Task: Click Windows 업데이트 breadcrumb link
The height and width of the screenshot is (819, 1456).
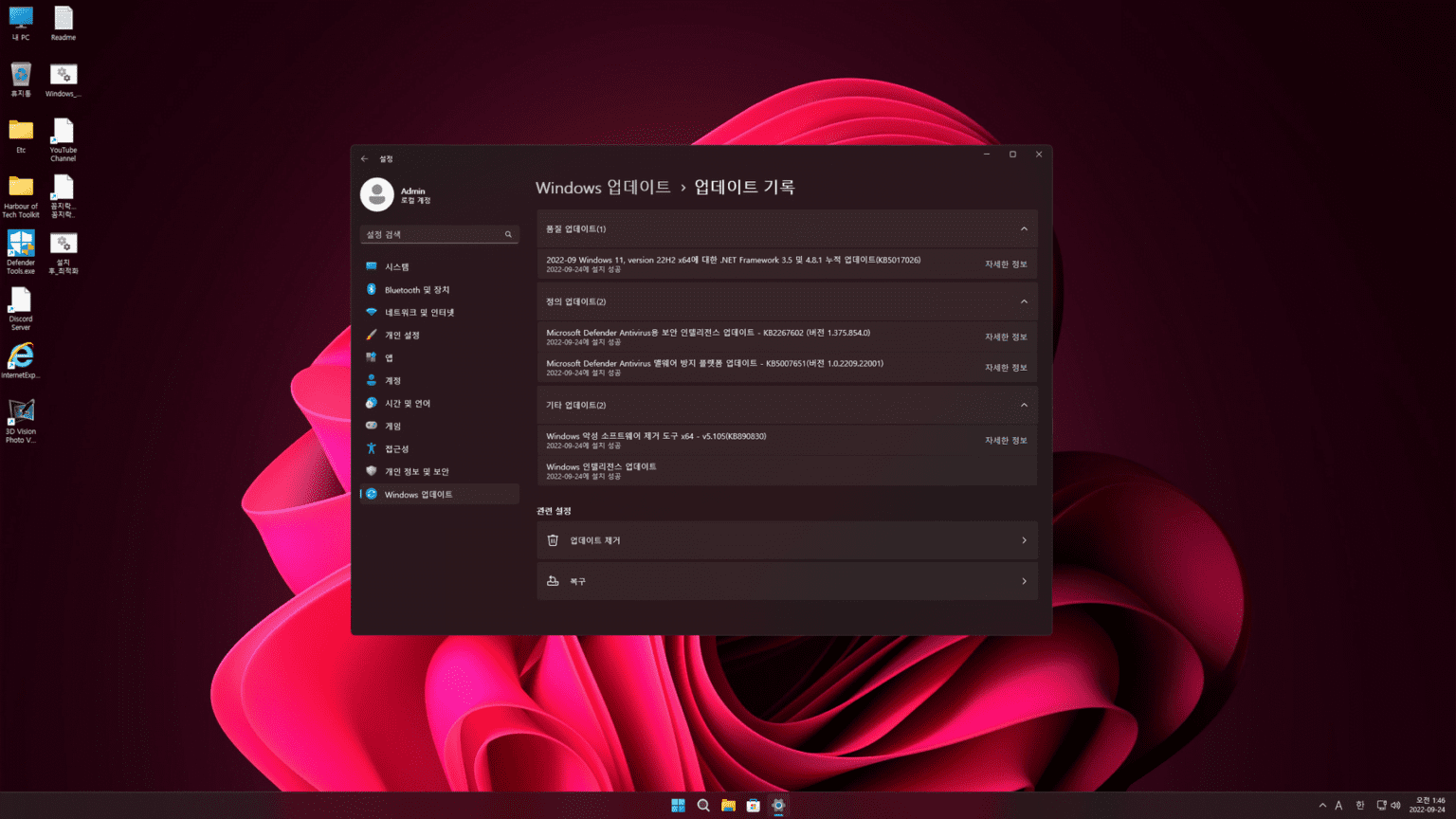Action: [603, 188]
